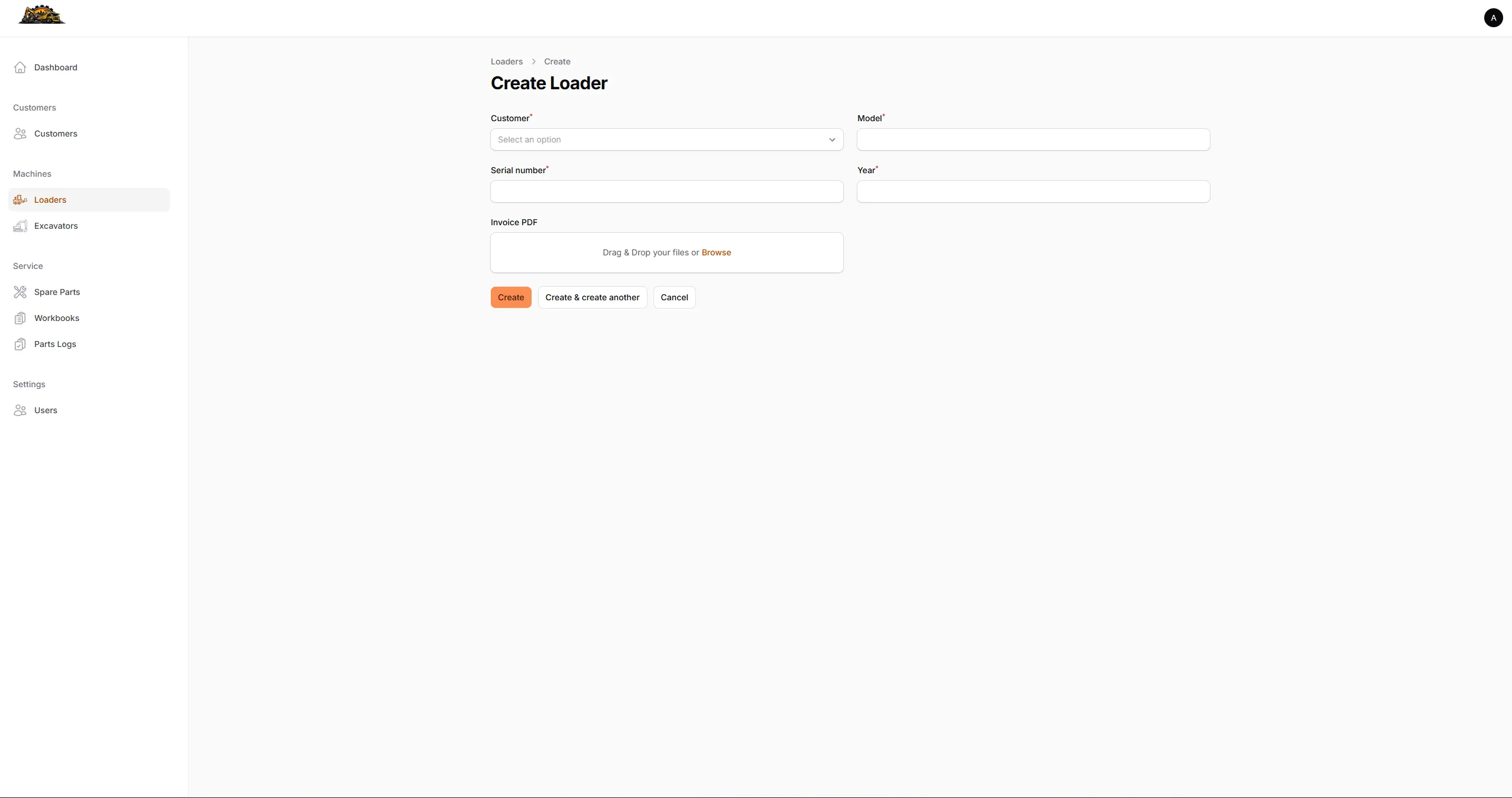Click the excavator company logo

click(x=42, y=14)
